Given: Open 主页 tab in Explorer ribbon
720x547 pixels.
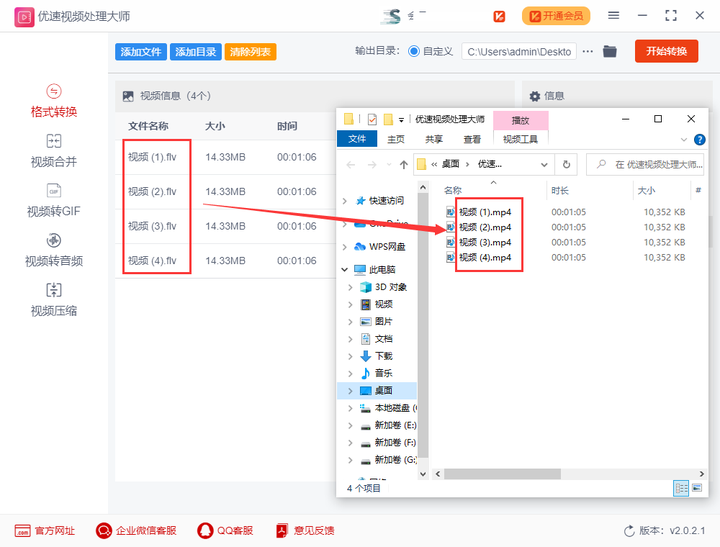Looking at the screenshot, I should pos(396,139).
